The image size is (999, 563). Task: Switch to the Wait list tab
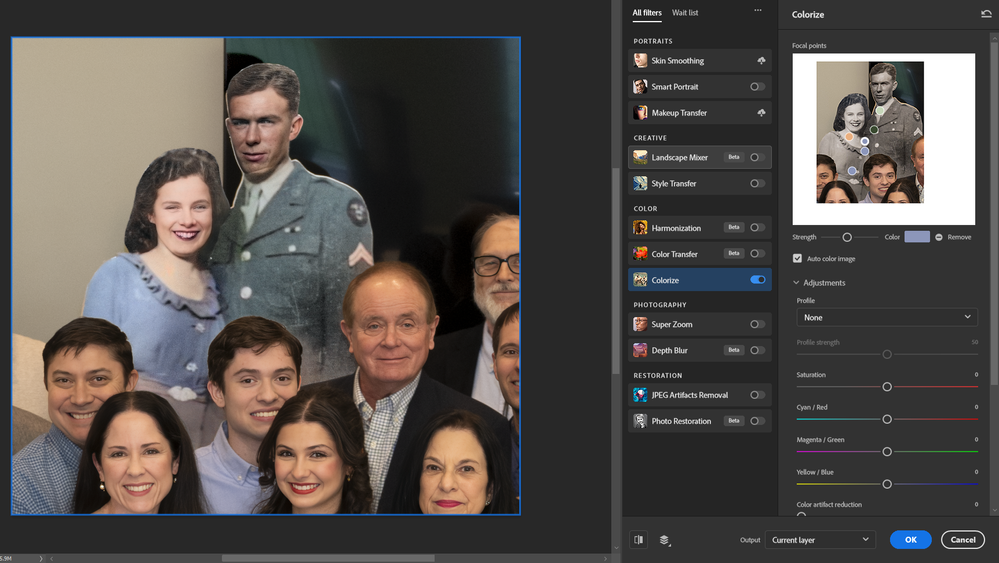[685, 13]
